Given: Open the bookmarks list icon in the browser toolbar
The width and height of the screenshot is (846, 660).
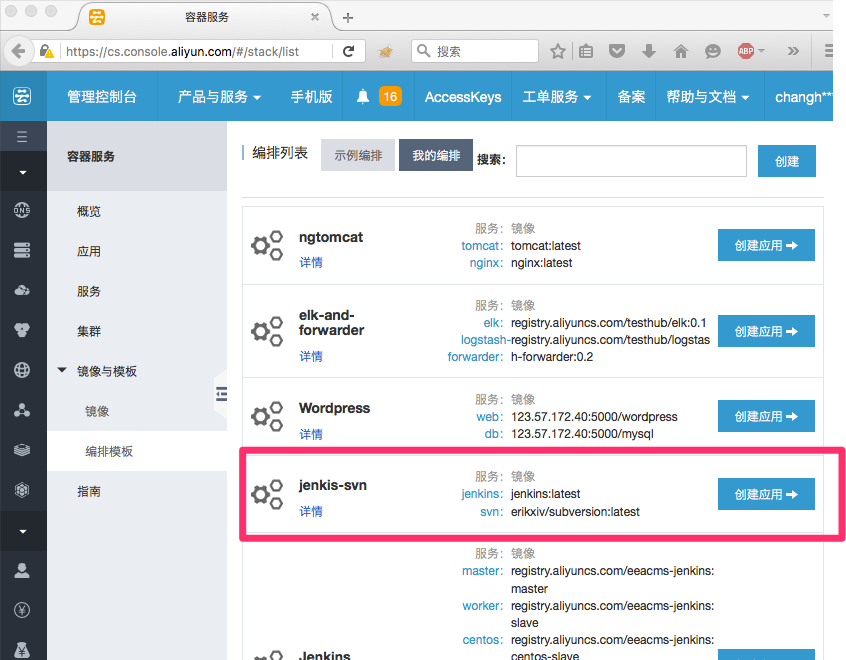Looking at the screenshot, I should tap(586, 51).
